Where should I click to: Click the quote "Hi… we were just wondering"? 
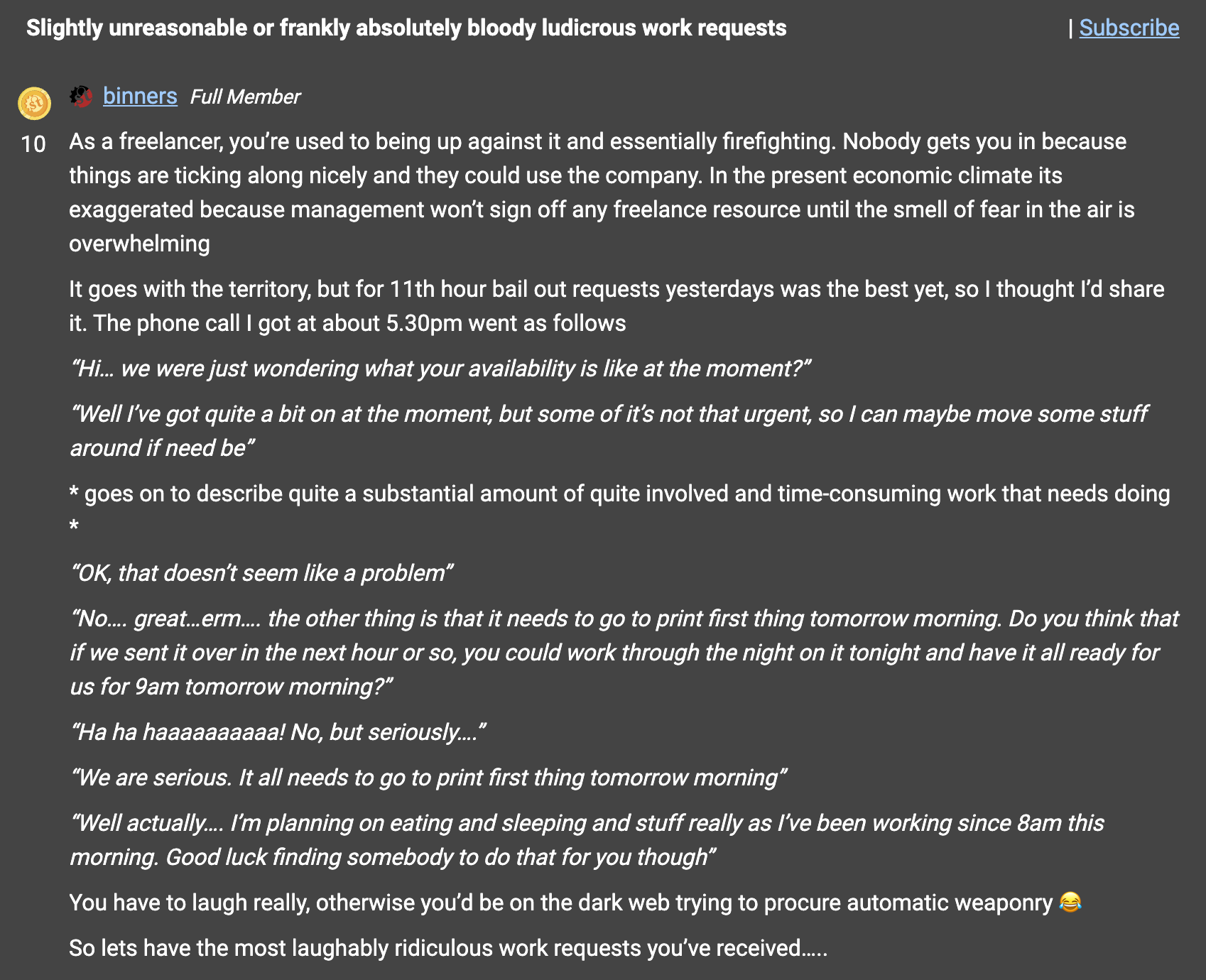point(440,369)
